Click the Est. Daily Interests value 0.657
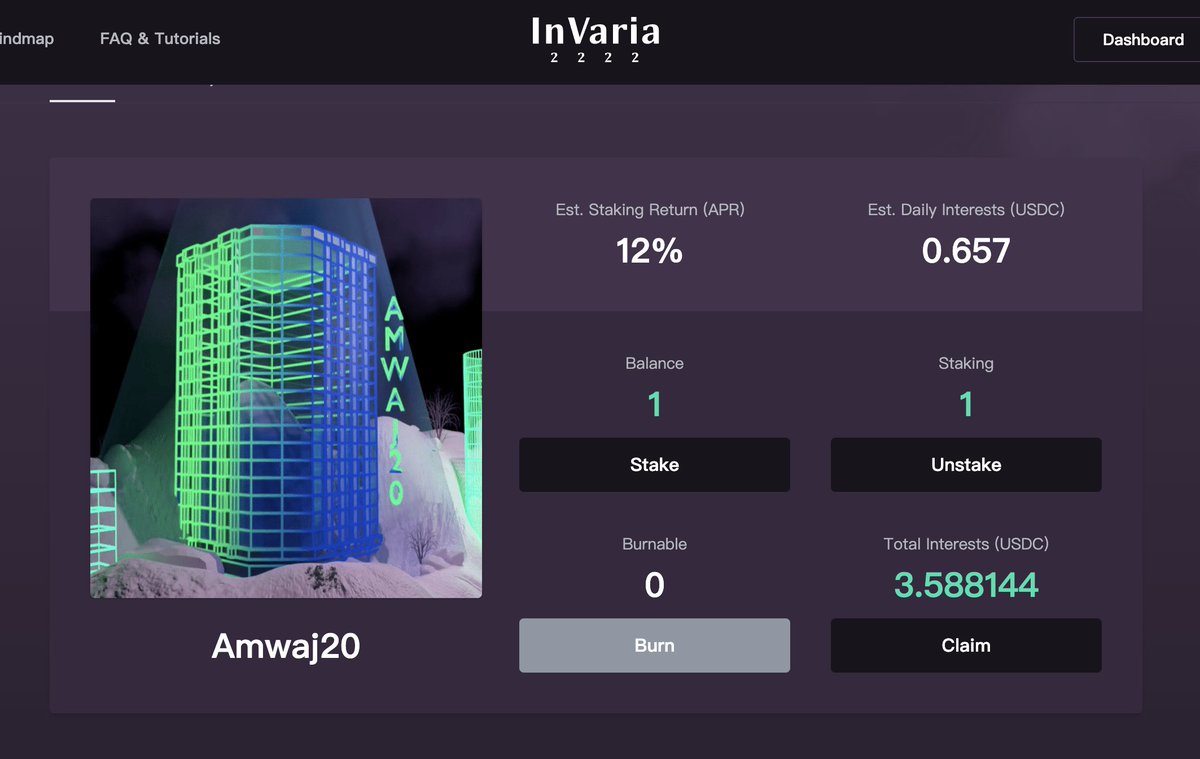This screenshot has height=759, width=1200. click(x=965, y=251)
